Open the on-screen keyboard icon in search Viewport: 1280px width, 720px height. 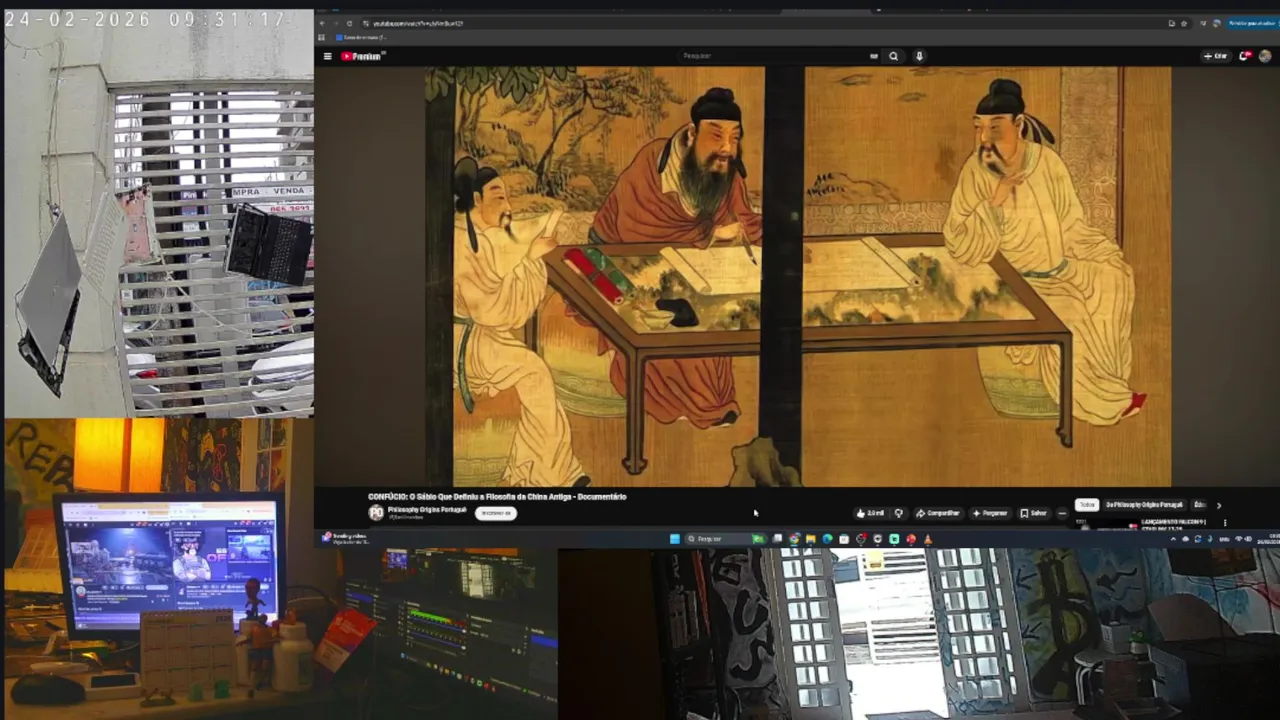(x=874, y=56)
